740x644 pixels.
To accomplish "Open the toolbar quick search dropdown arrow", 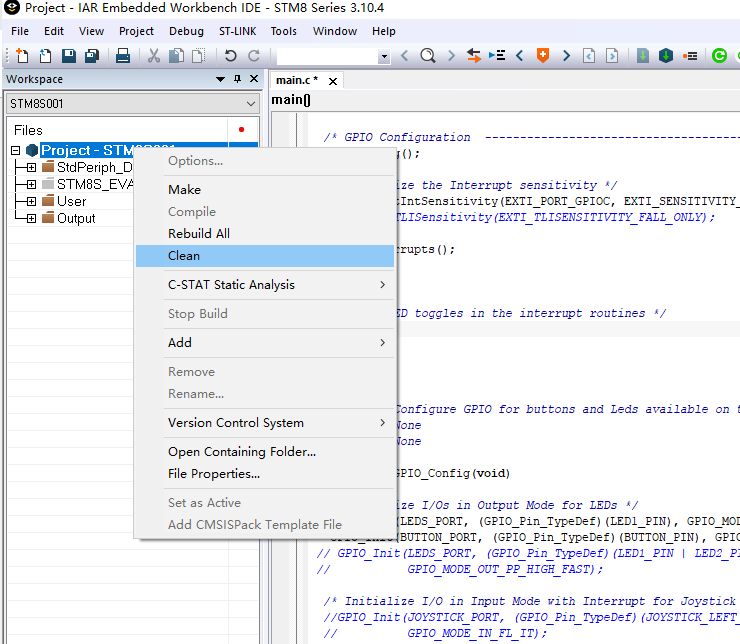I will click(x=384, y=56).
